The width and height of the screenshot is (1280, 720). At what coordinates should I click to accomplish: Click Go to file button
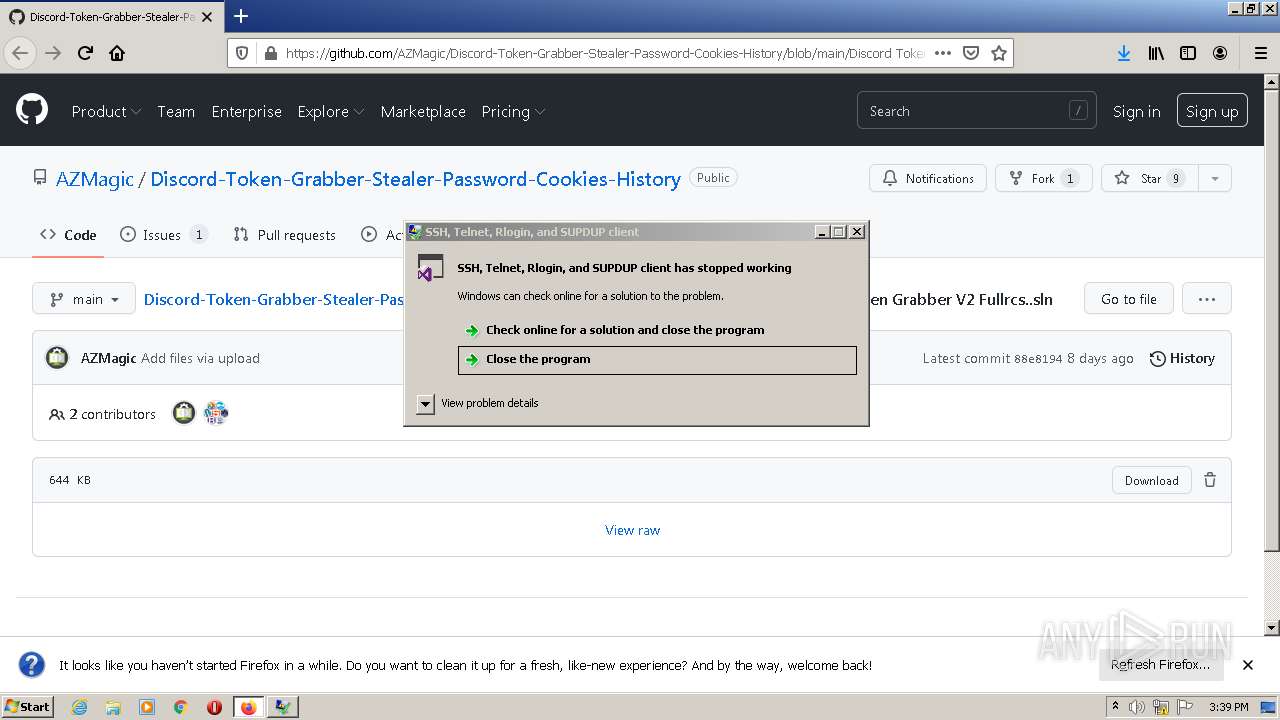1129,299
